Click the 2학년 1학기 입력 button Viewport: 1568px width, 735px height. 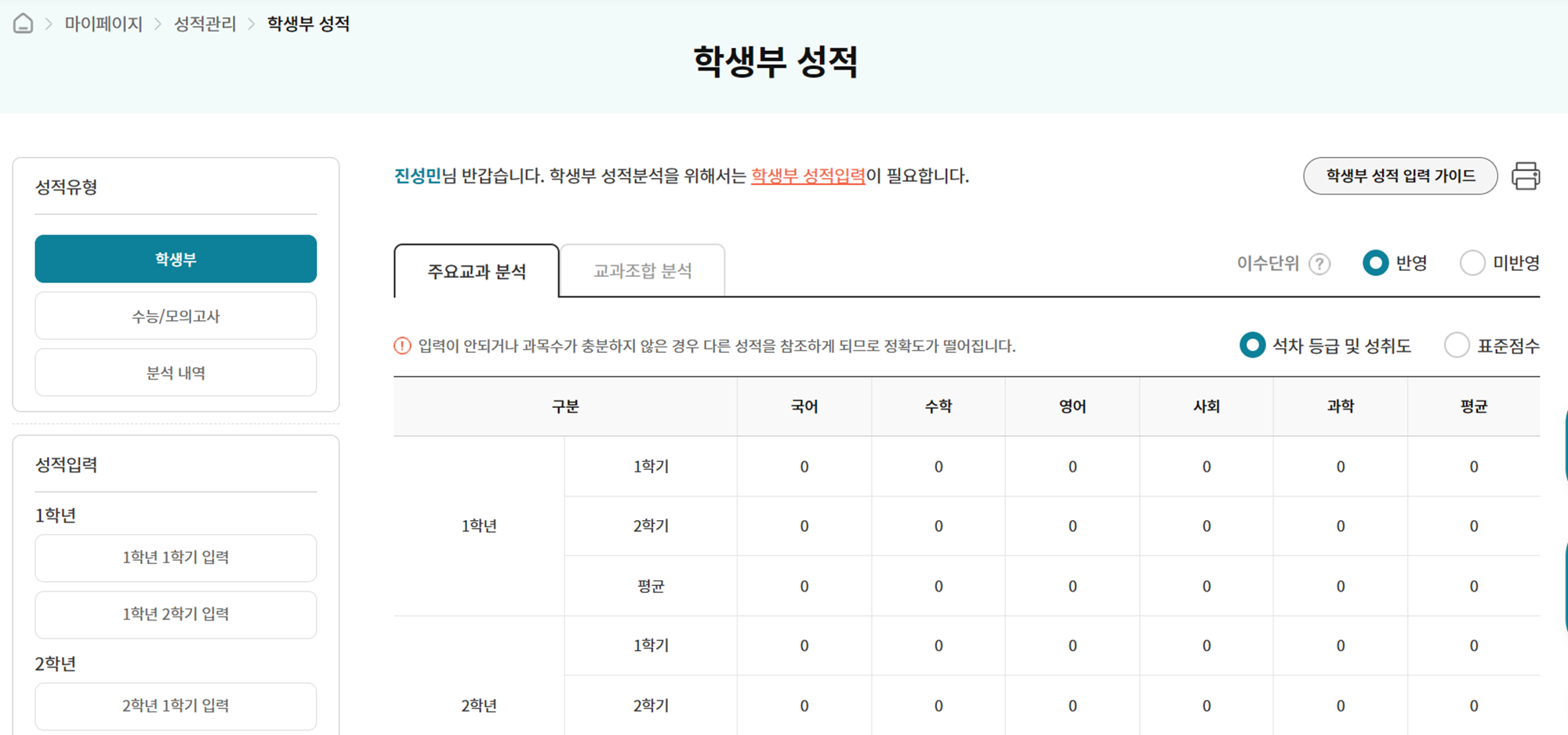point(175,705)
